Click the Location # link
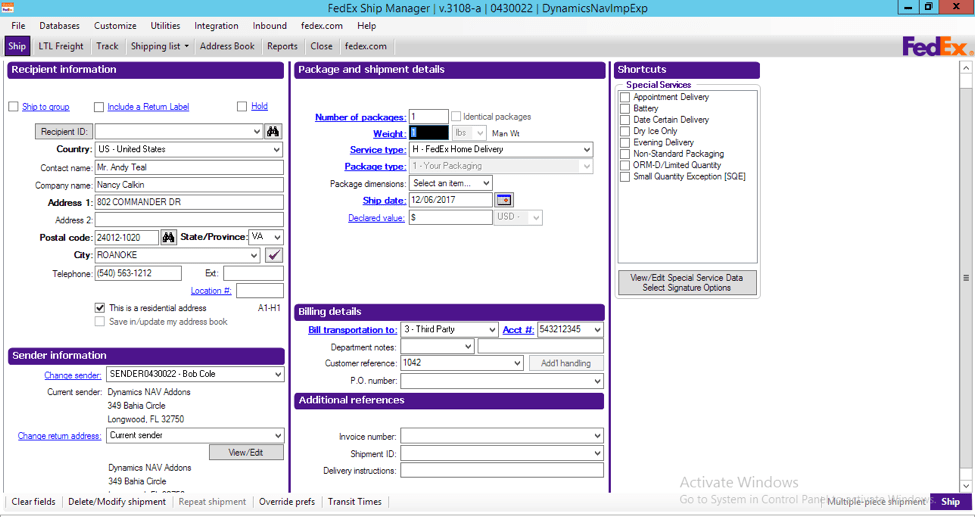This screenshot has height=517, width=975. [x=211, y=291]
